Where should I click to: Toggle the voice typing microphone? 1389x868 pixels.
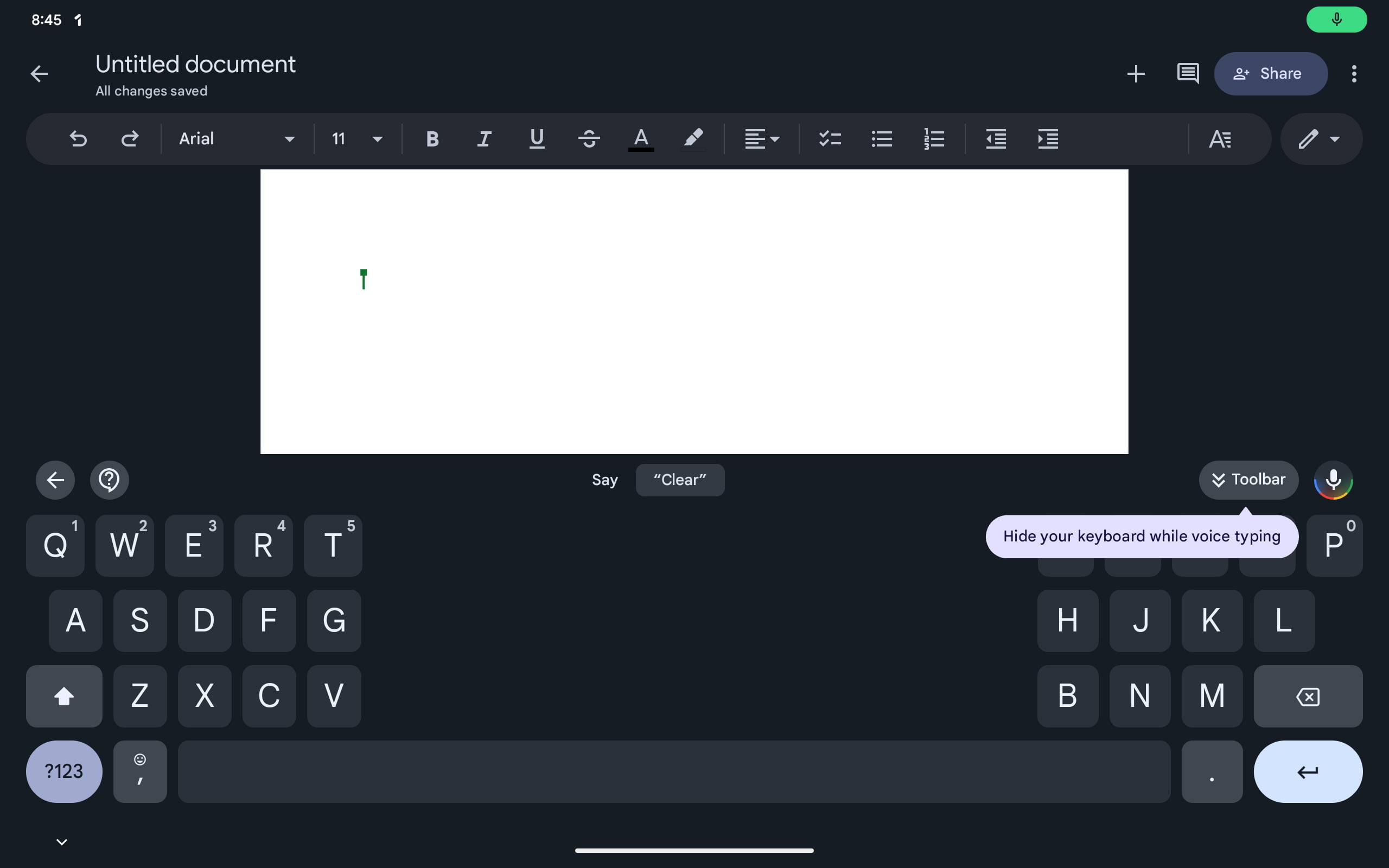pos(1334,480)
